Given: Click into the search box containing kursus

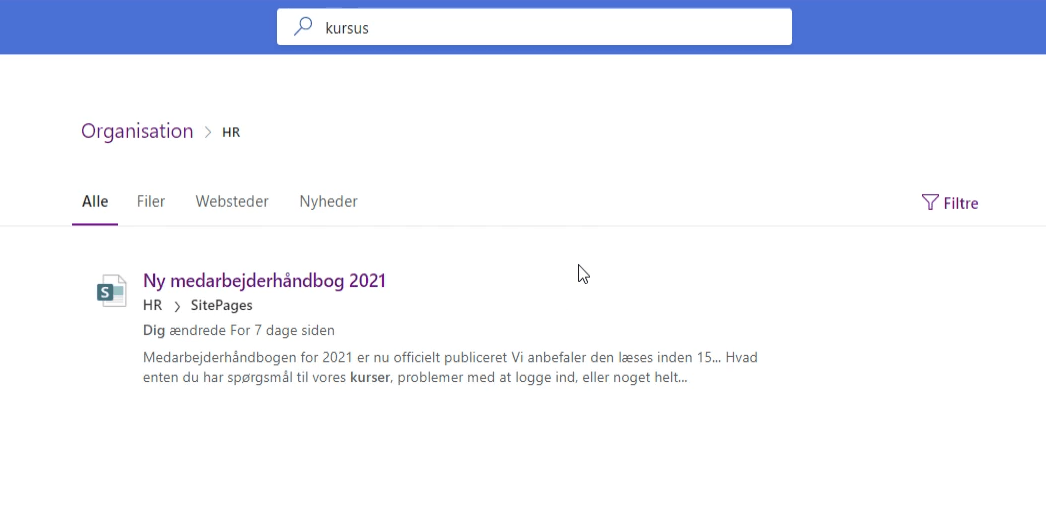Looking at the screenshot, I should 534,27.
